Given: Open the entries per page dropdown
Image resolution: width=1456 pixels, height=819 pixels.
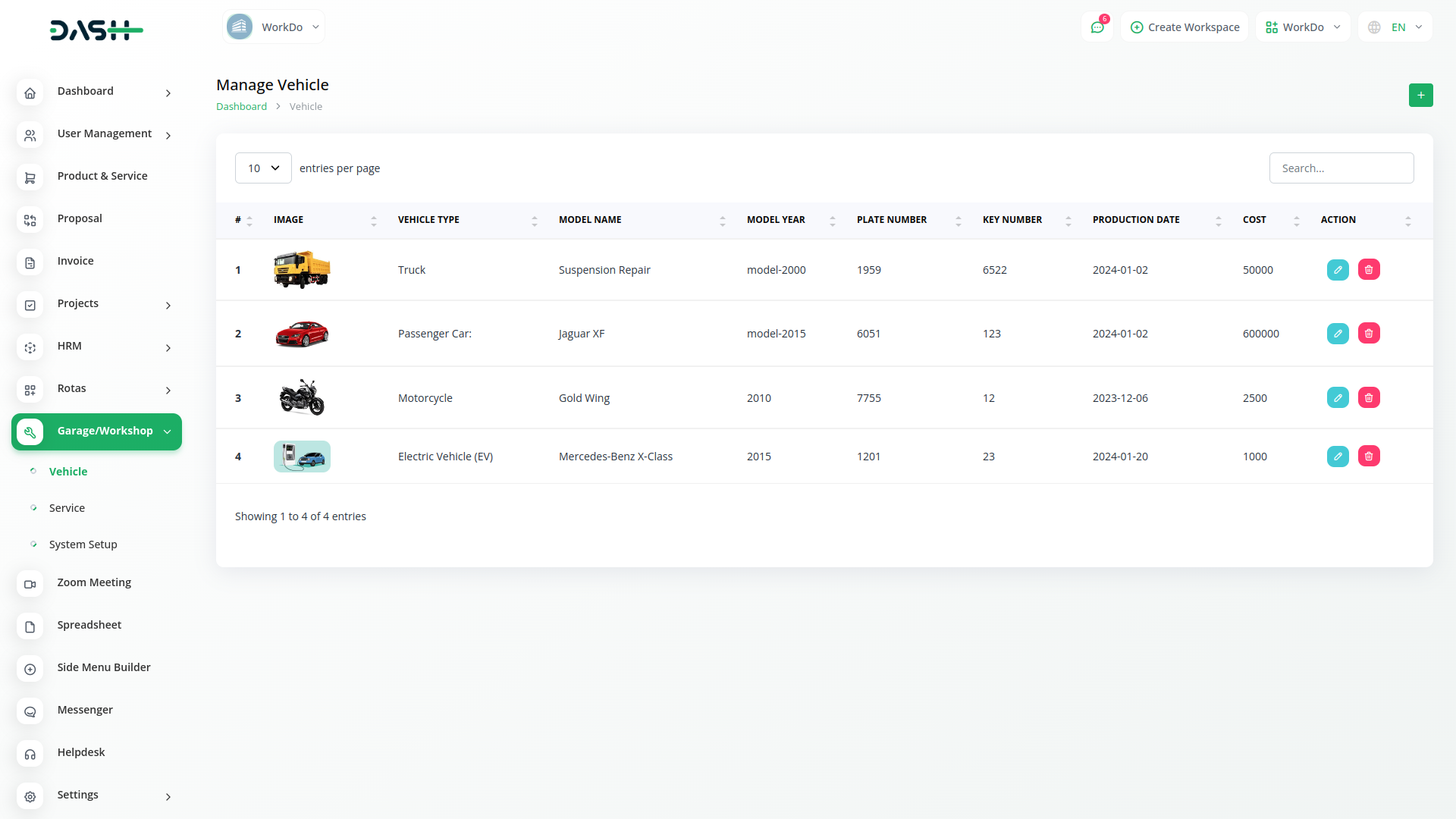Looking at the screenshot, I should pyautogui.click(x=263, y=168).
